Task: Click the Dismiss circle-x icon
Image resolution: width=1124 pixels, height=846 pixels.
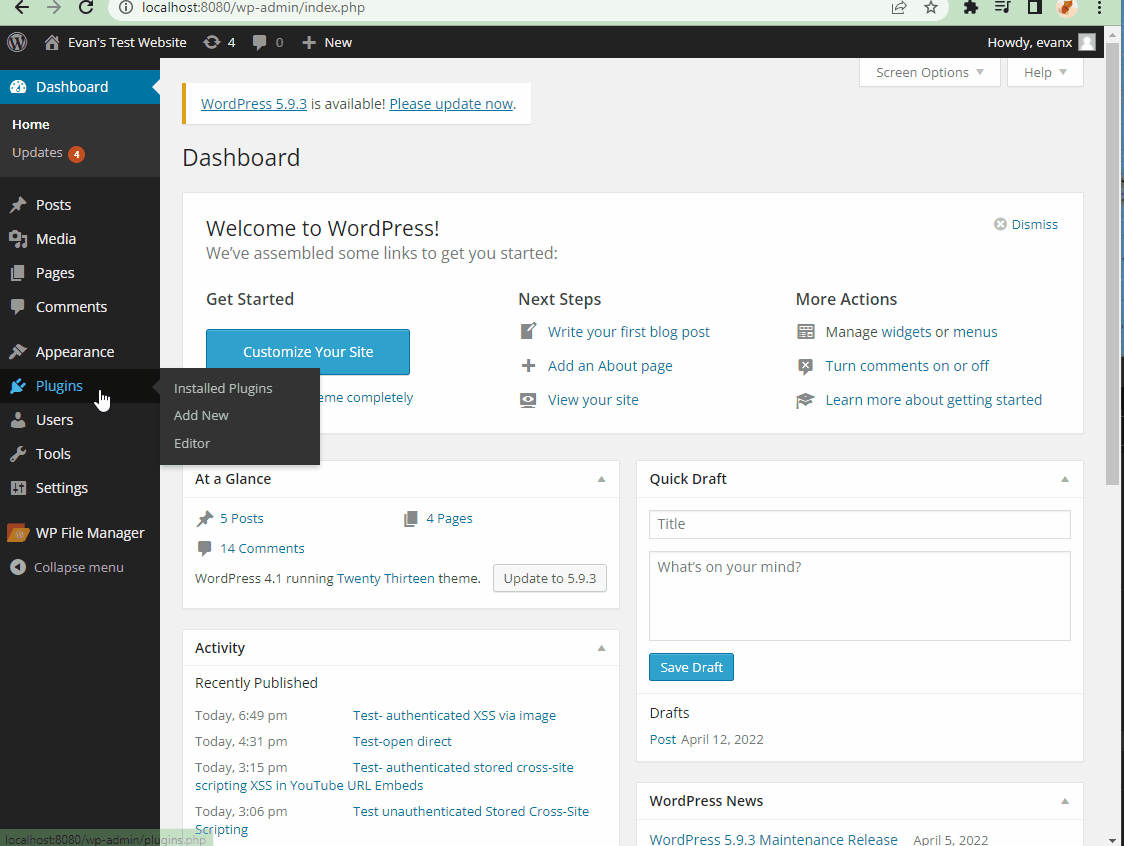Action: 1000,224
